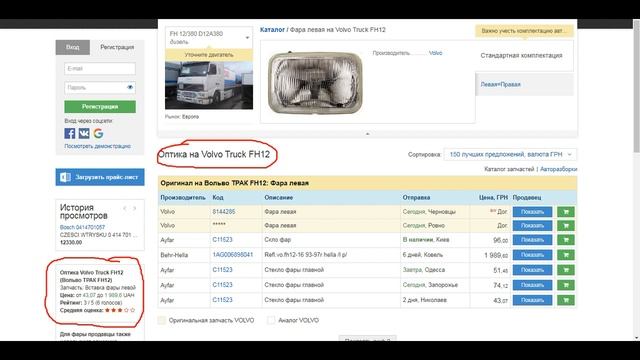640x360 pixels.
Task: Open the headlight product image
Action: [315, 83]
